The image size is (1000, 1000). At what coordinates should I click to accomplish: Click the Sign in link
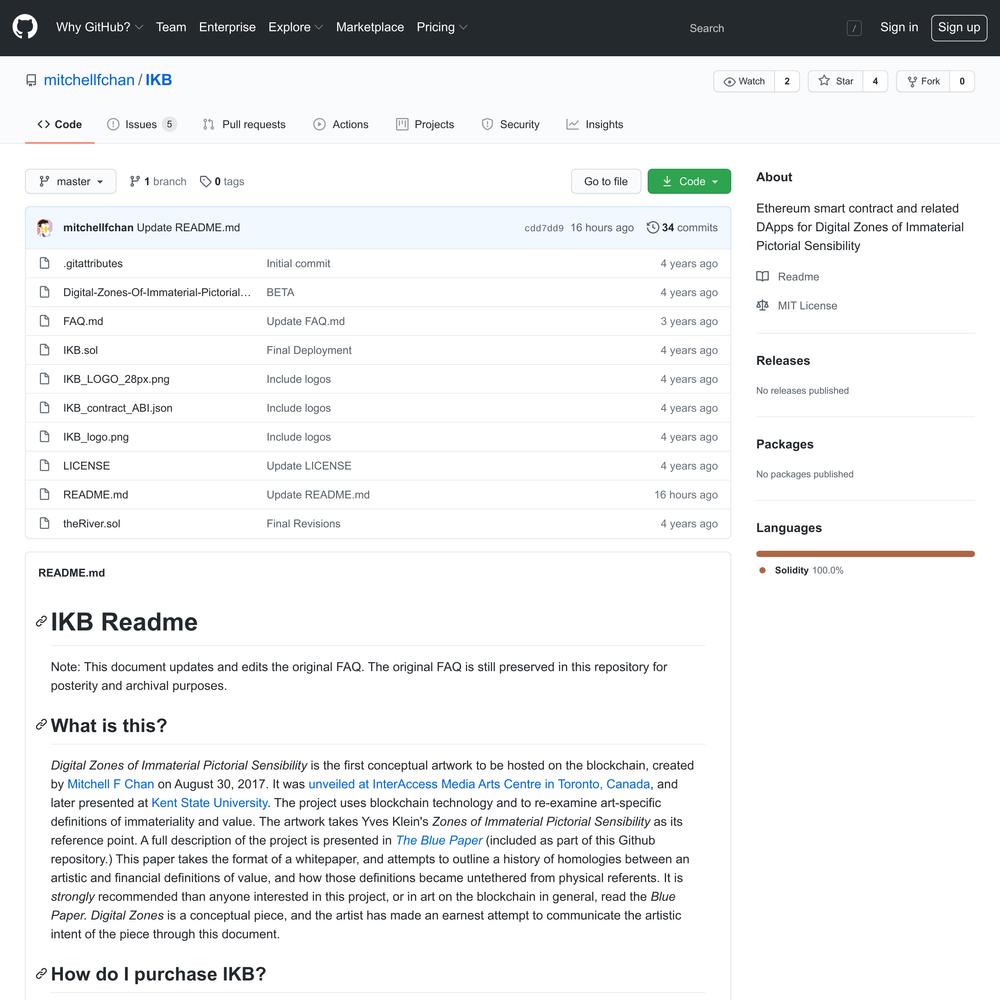[899, 27]
